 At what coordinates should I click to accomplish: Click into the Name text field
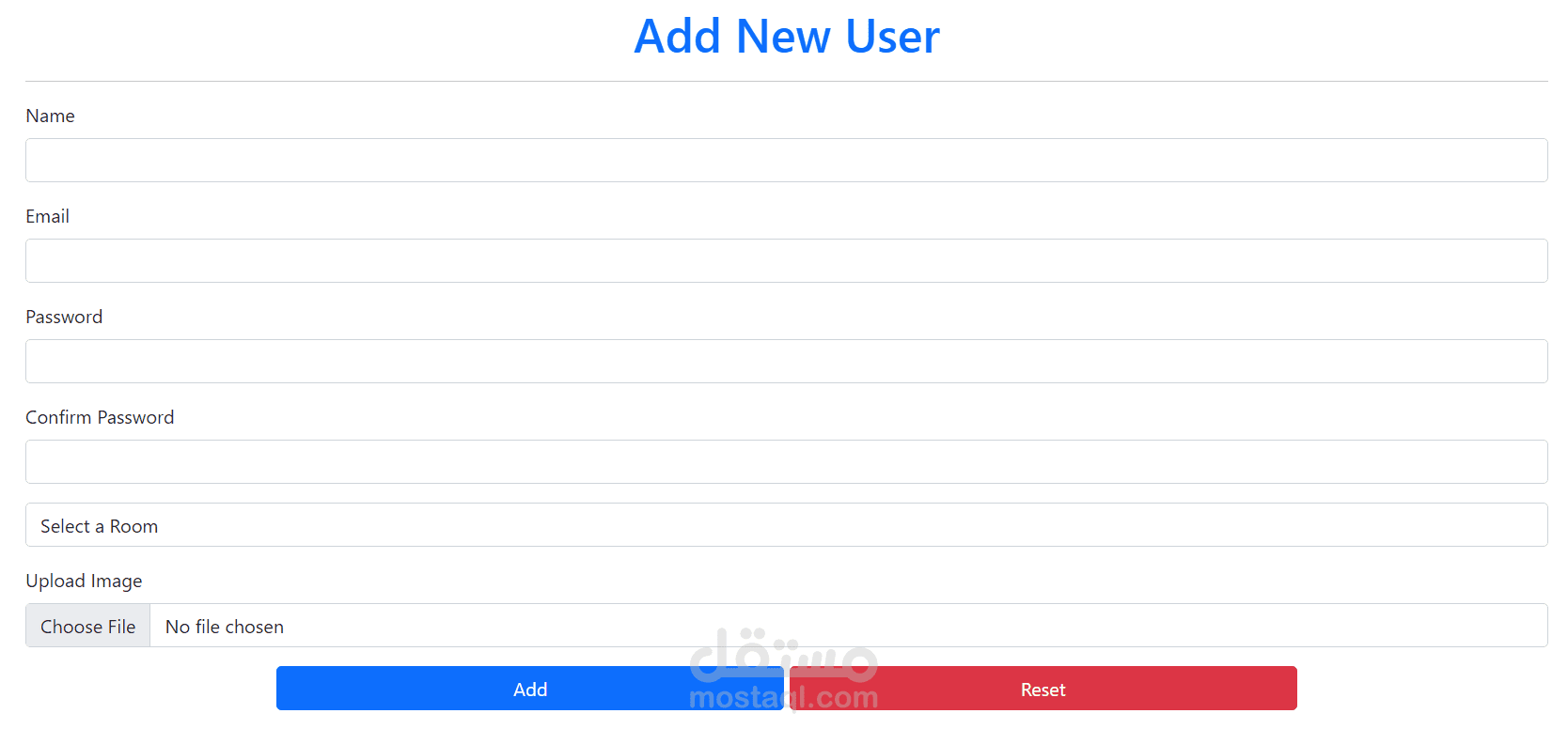click(786, 161)
